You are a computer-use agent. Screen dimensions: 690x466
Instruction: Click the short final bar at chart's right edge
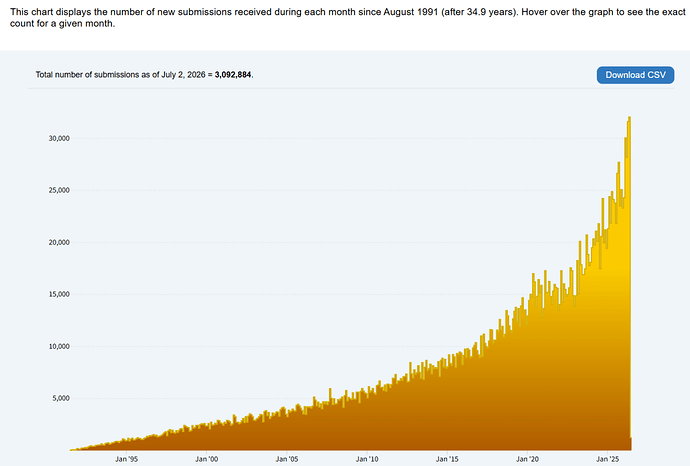pyautogui.click(x=631, y=444)
